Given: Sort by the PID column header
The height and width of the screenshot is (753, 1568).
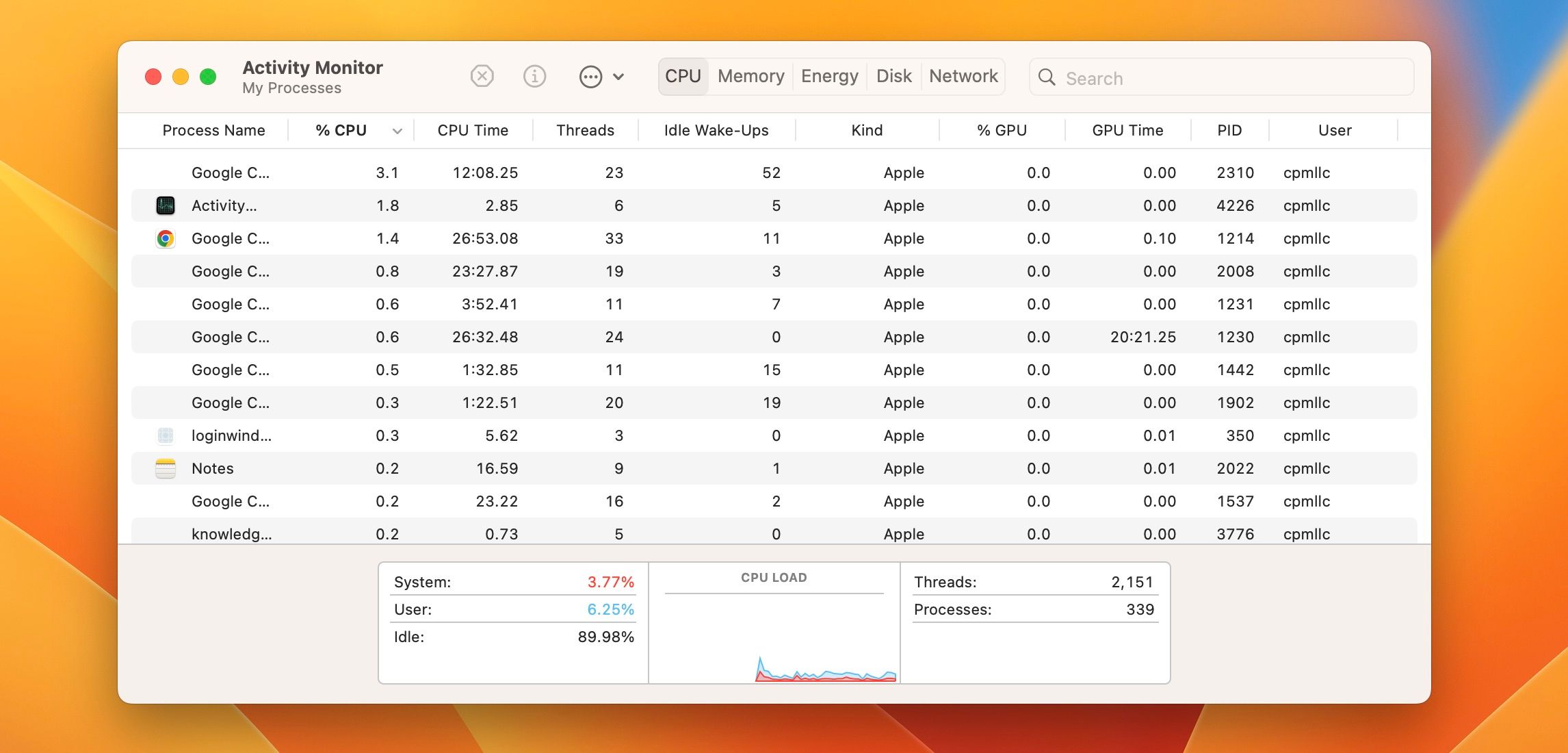Looking at the screenshot, I should (1229, 130).
